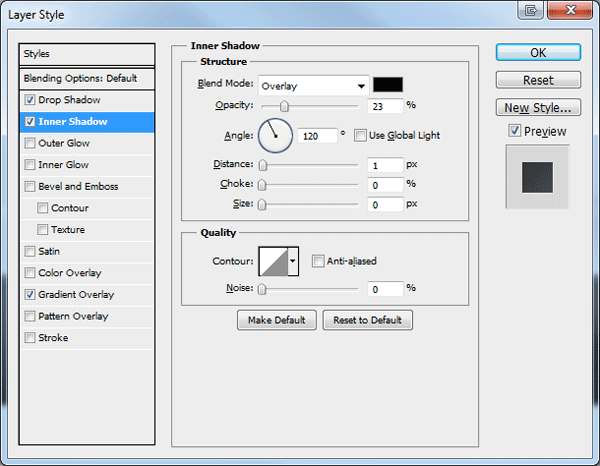Check Use Global Light option
Screen dimensions: 600x466
(x=360, y=135)
